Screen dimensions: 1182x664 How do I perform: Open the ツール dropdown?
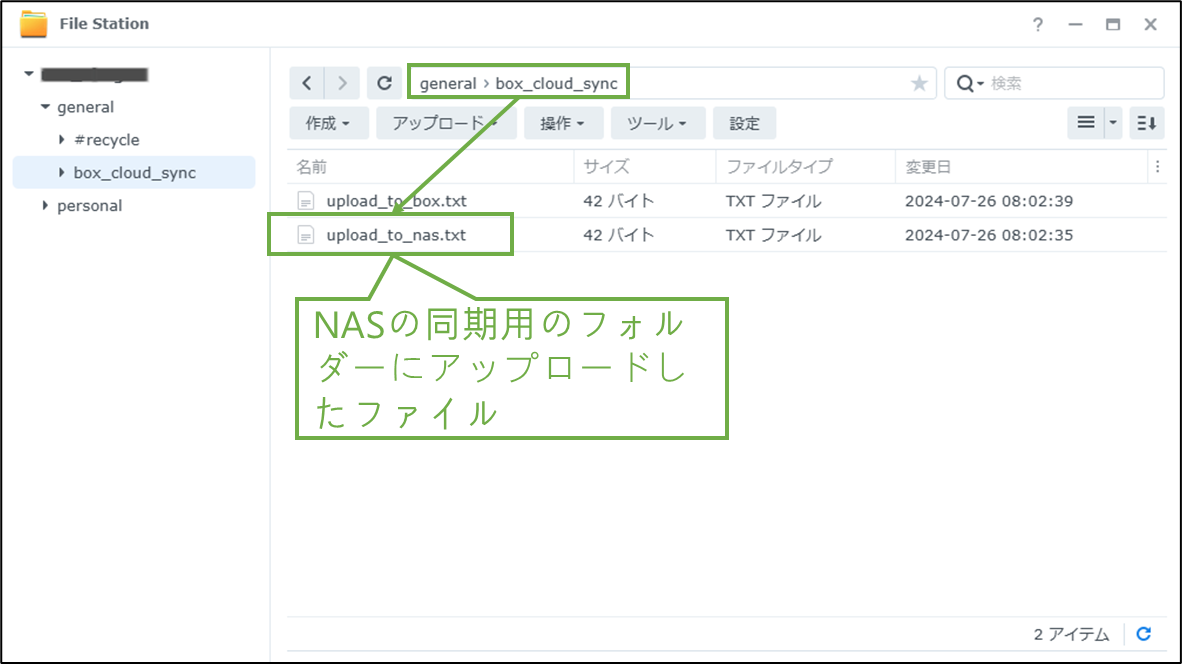coord(657,122)
